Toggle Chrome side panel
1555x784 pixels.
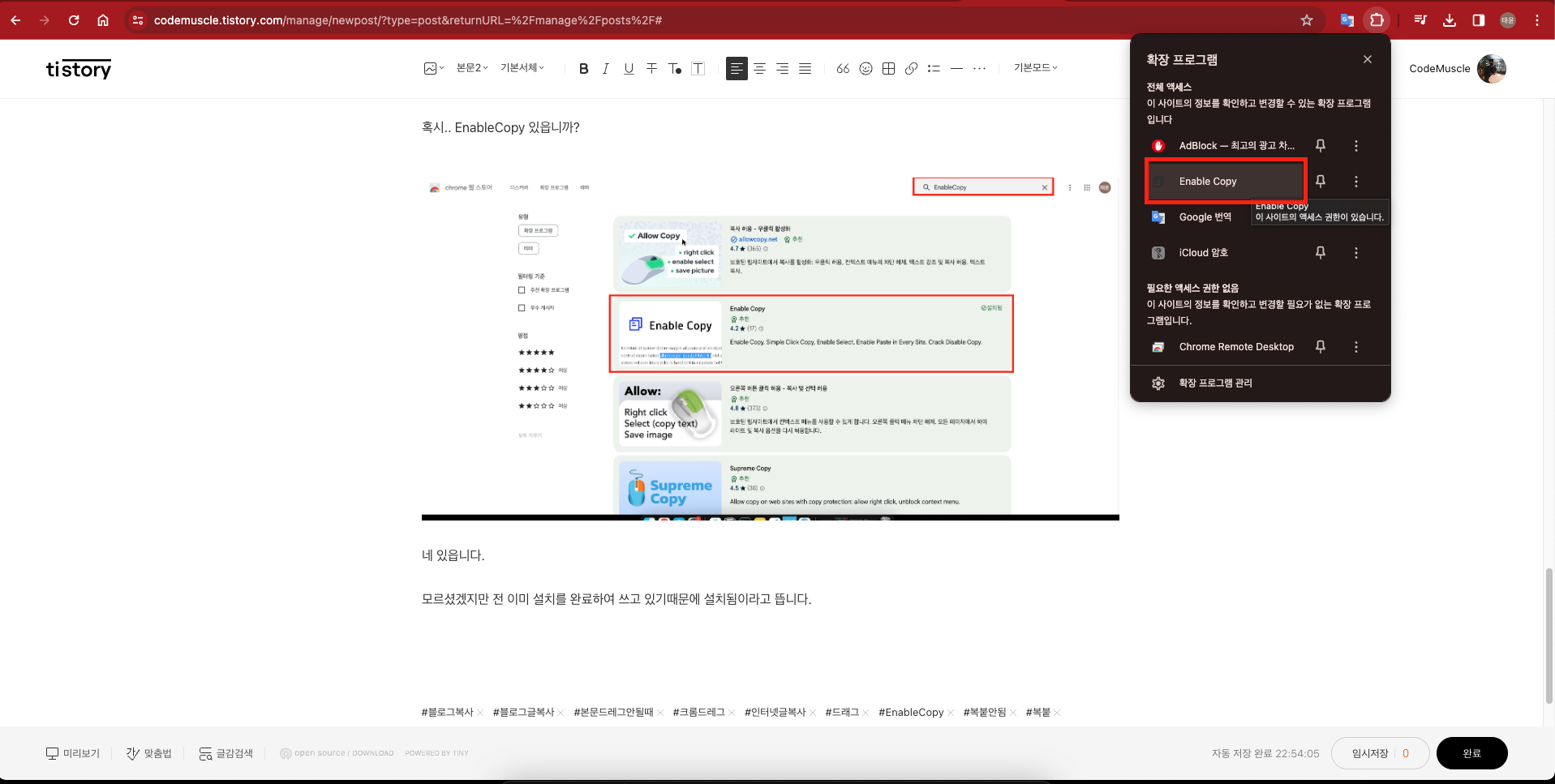[x=1479, y=20]
